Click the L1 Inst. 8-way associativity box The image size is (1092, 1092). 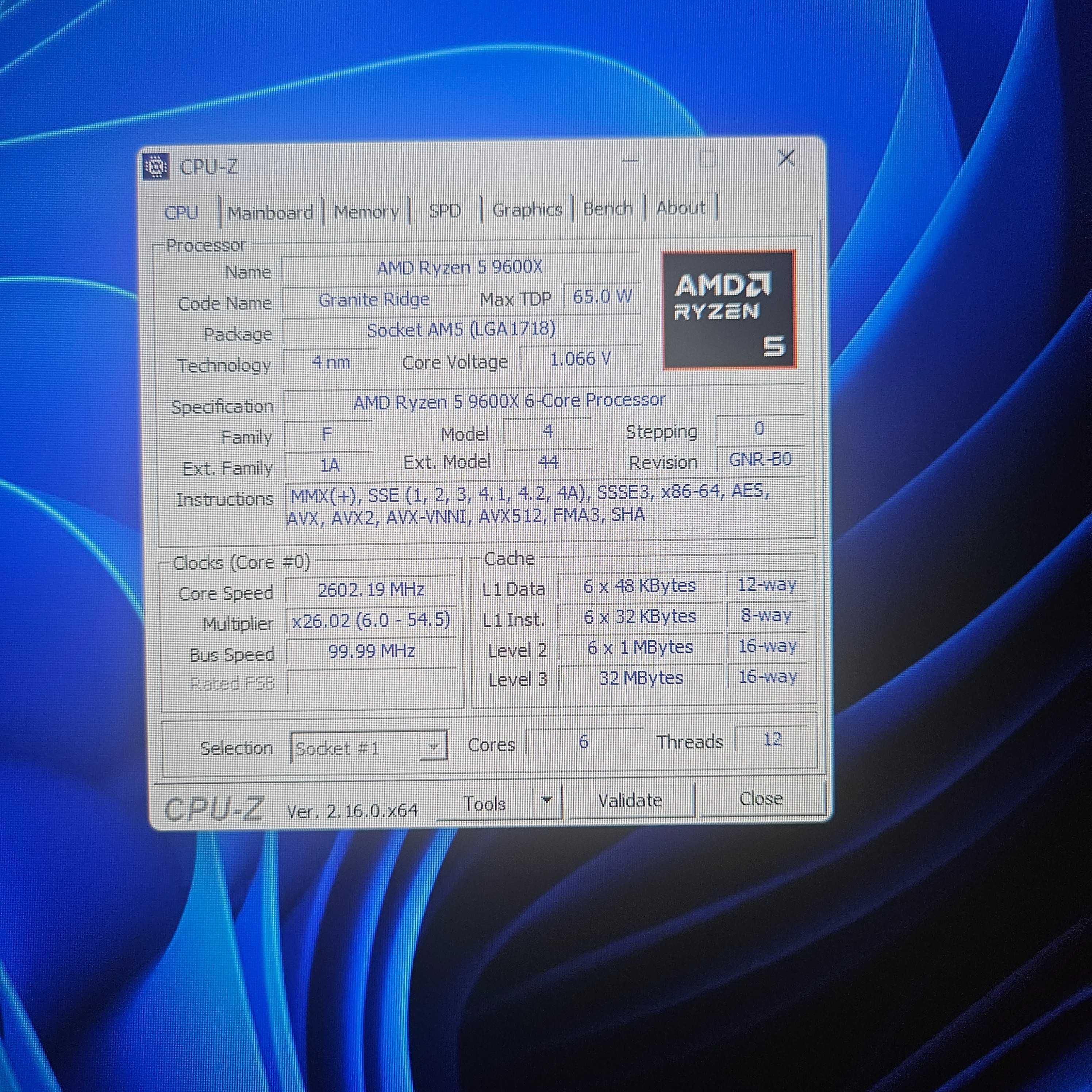[x=766, y=615]
